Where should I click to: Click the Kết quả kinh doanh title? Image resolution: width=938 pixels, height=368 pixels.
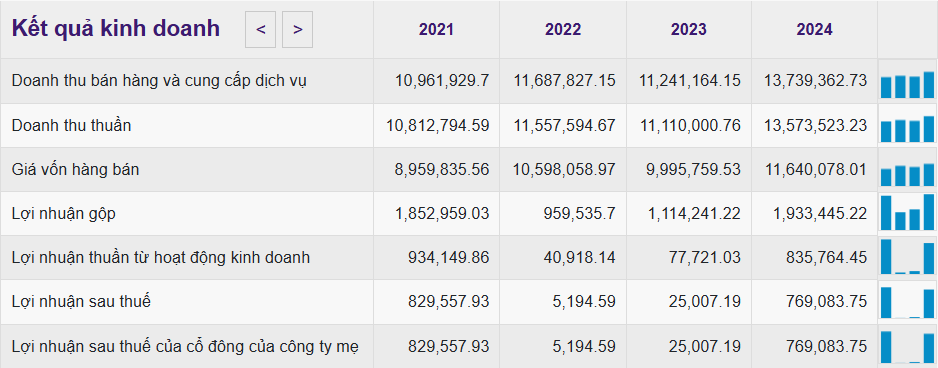point(115,29)
